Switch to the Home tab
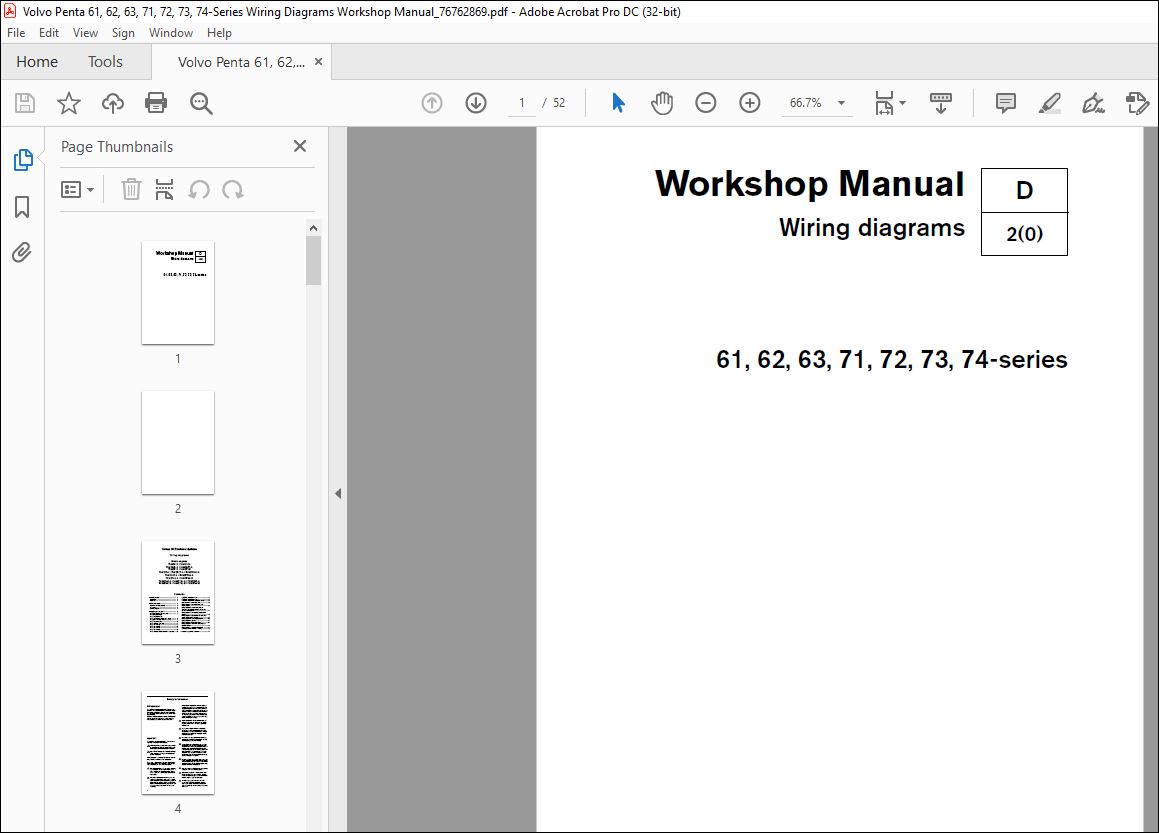Screen dimensions: 1159x833 pyautogui.click(x=37, y=62)
